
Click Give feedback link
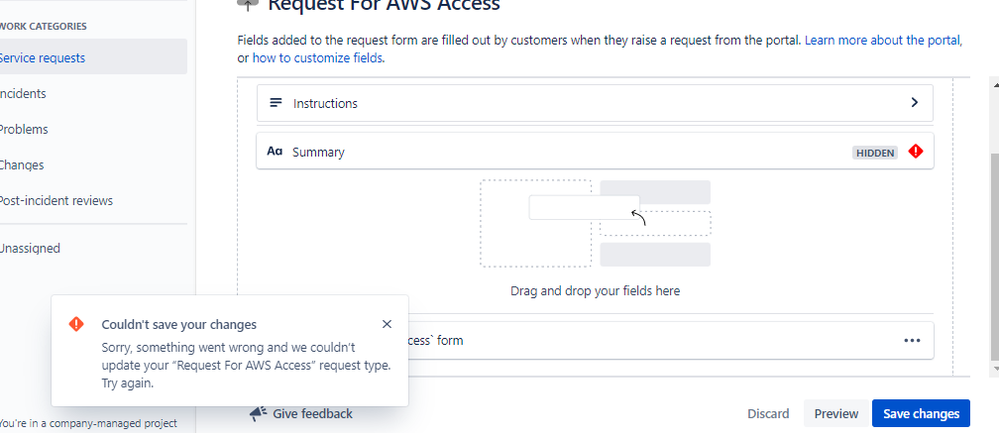click(x=312, y=414)
